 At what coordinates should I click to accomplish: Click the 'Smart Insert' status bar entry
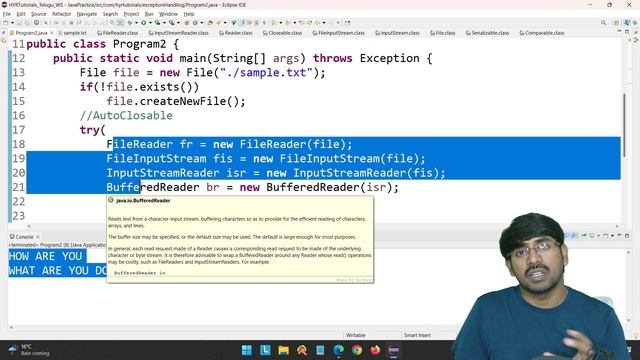pyautogui.click(x=417, y=335)
